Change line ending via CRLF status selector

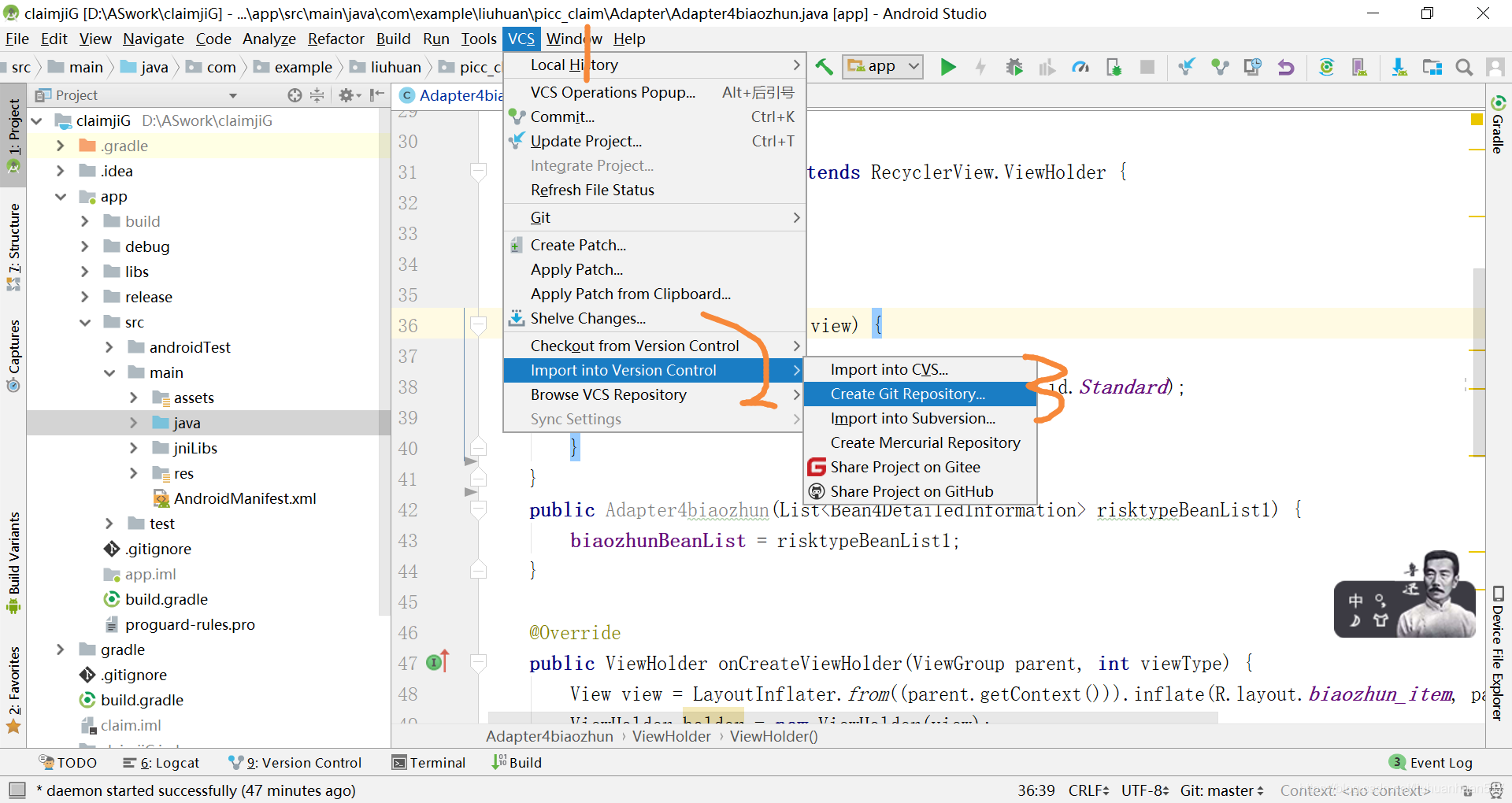(x=1087, y=790)
